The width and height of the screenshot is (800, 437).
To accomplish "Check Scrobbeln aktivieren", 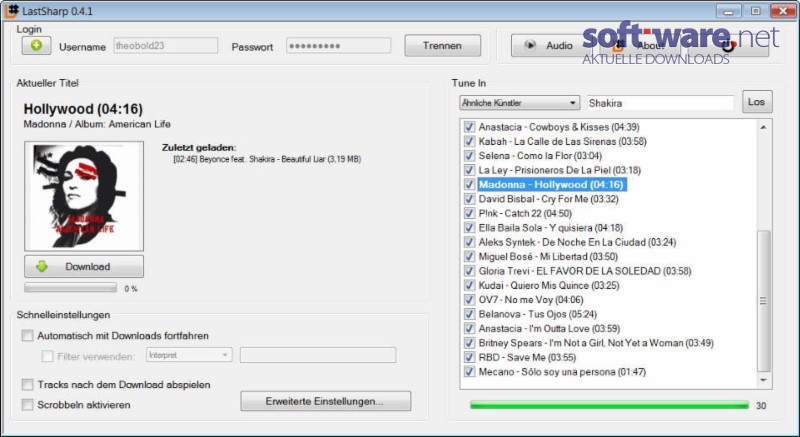I will point(27,404).
